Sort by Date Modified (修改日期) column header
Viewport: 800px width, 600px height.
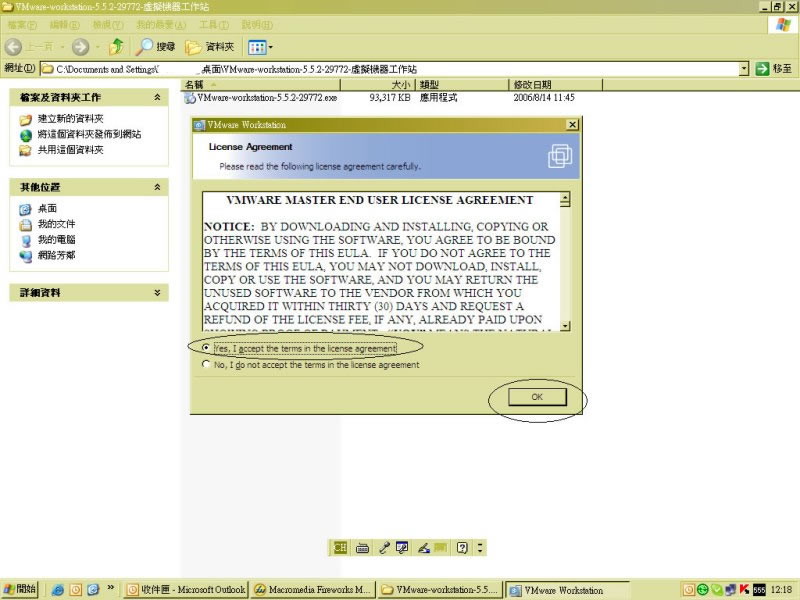click(556, 85)
